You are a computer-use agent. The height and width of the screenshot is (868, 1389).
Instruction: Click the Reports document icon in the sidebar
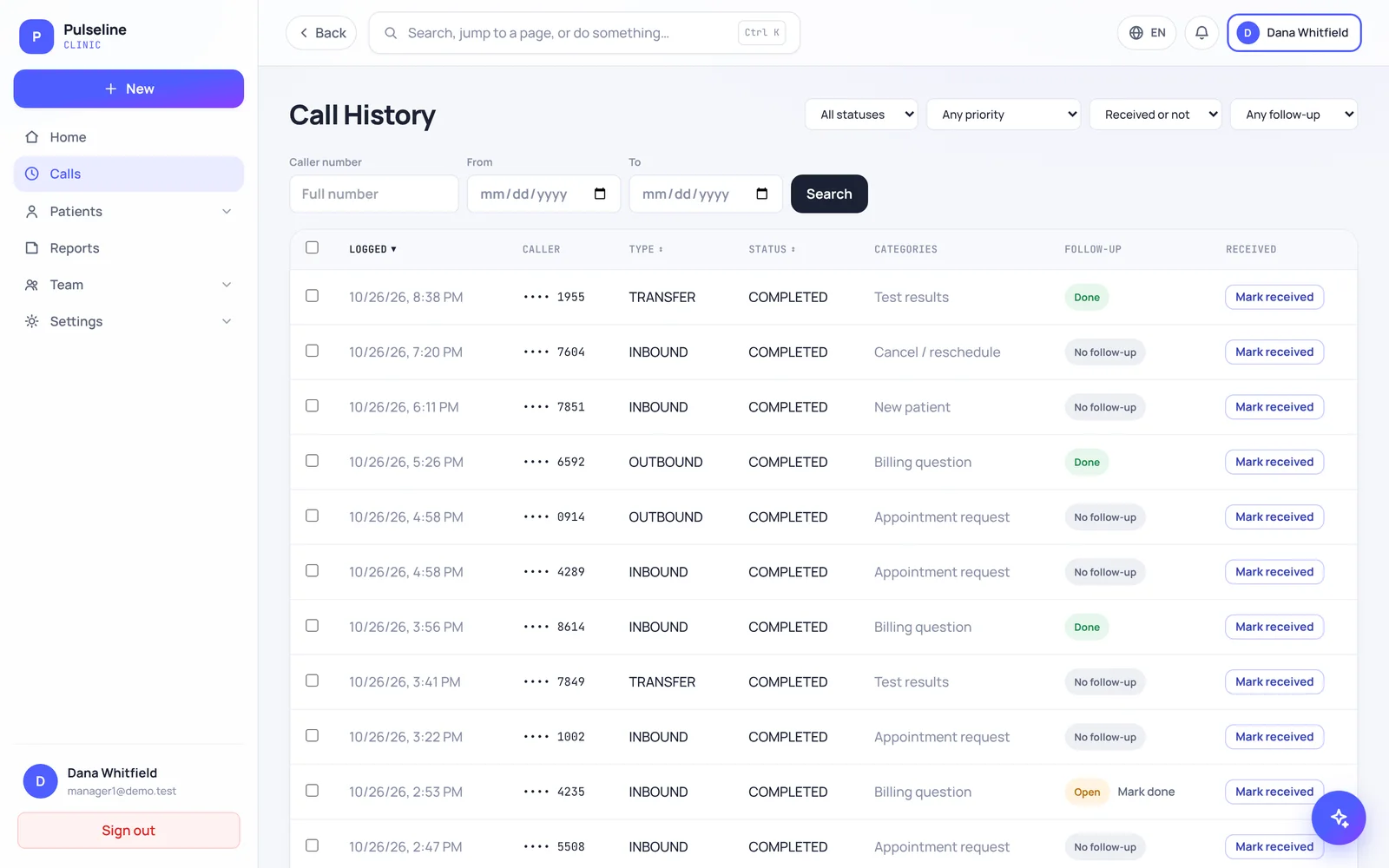point(32,248)
